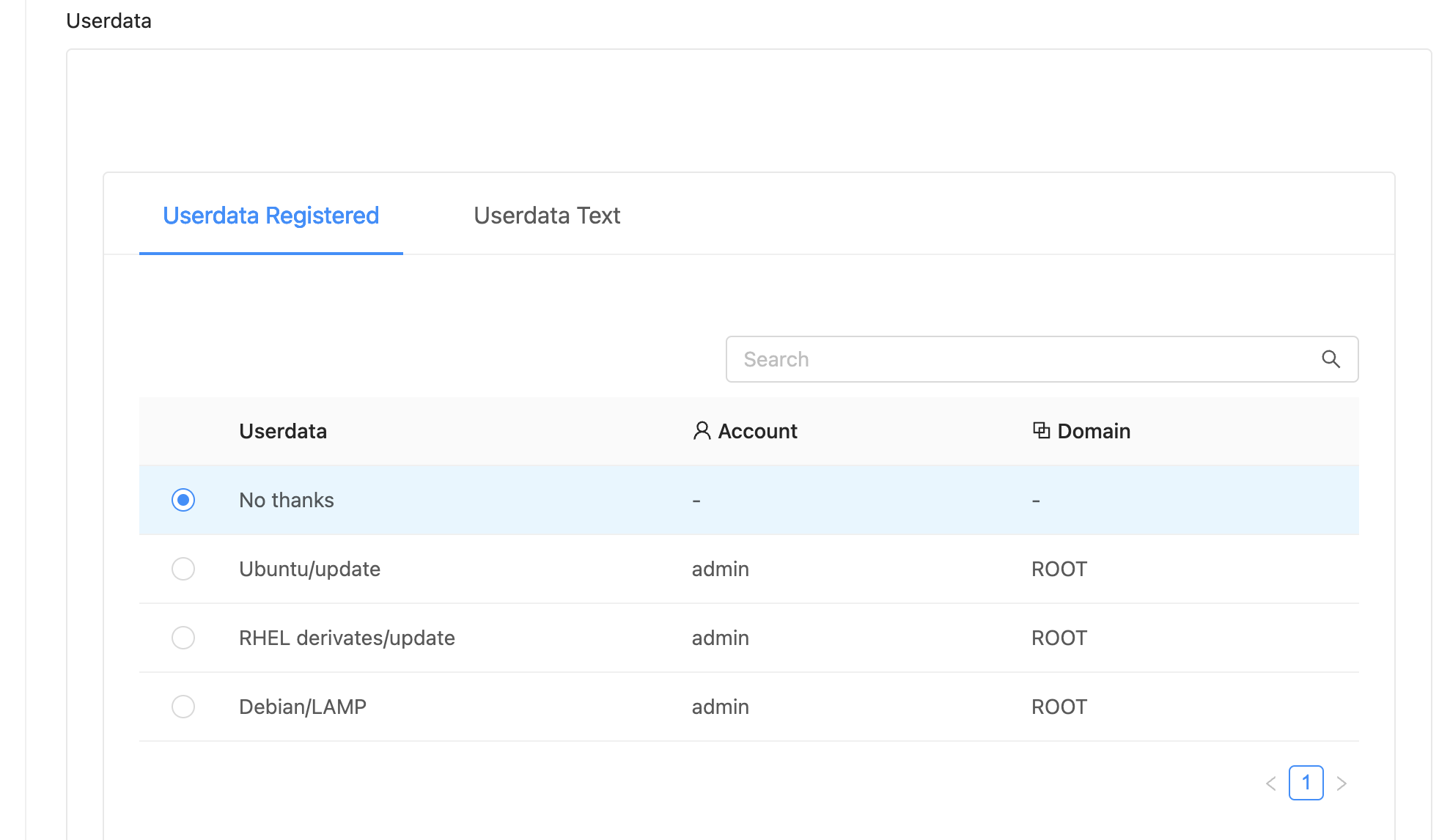Select the Userdata Registered tab

point(271,215)
